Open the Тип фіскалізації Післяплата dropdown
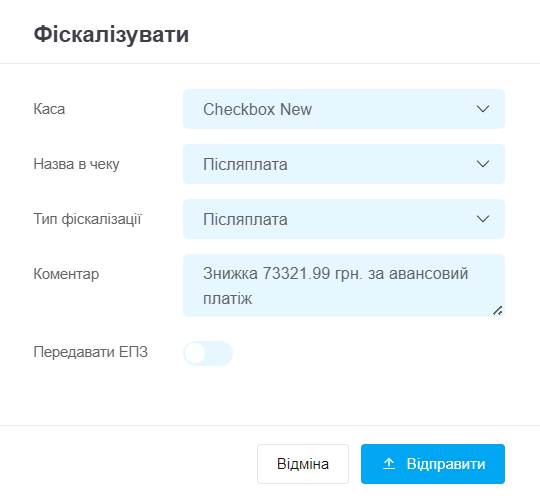540x500 pixels. pyautogui.click(x=344, y=219)
